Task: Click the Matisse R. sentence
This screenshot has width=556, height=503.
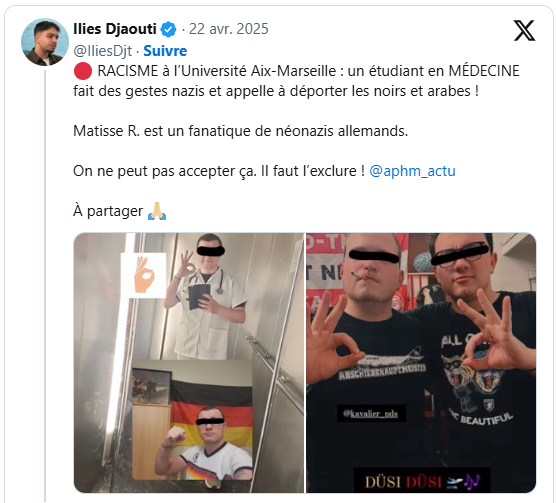Action: [240, 131]
